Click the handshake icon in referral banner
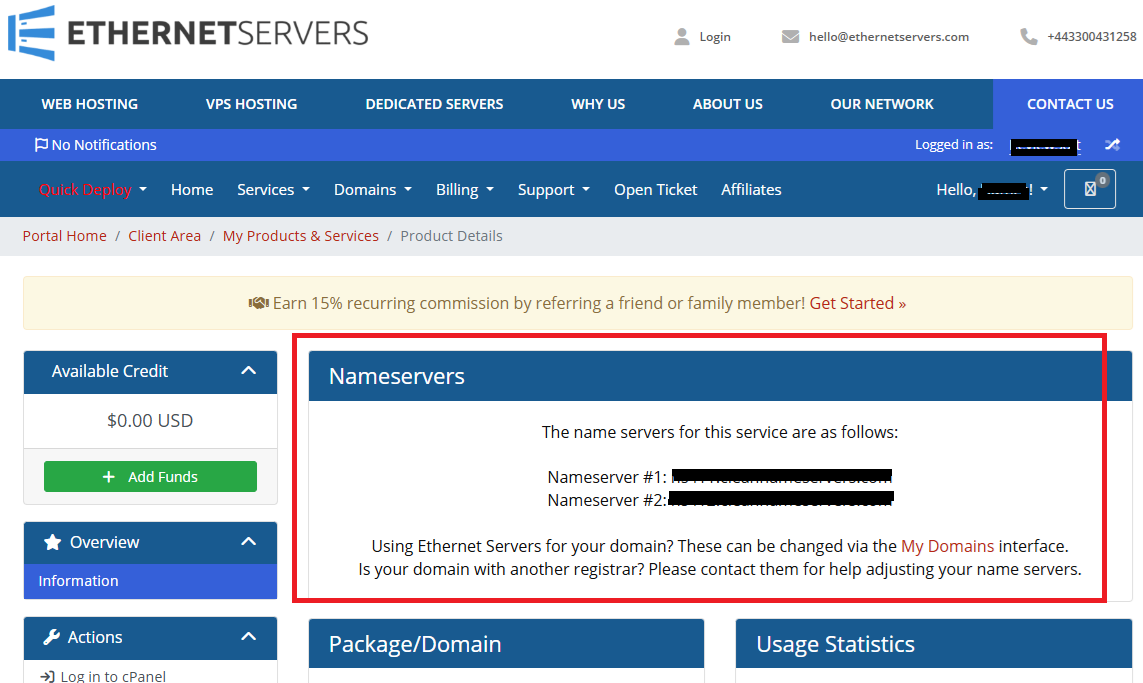This screenshot has width=1143, height=683. 259,303
